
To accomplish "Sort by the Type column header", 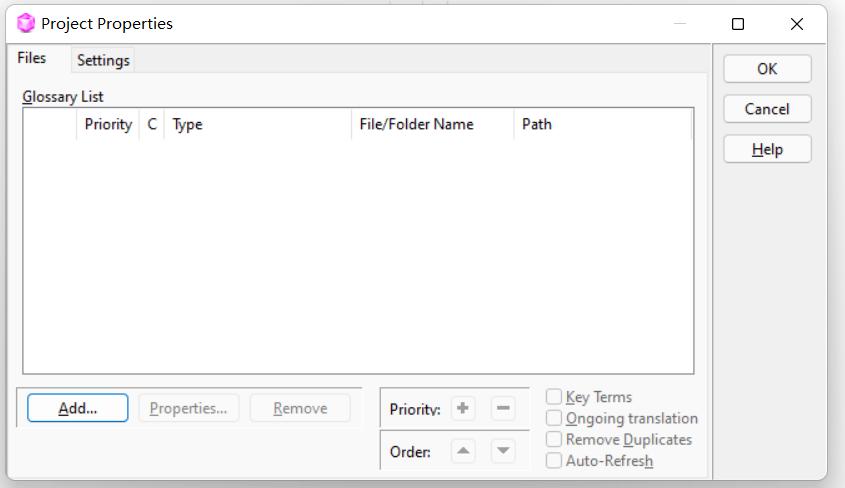I will (258, 124).
